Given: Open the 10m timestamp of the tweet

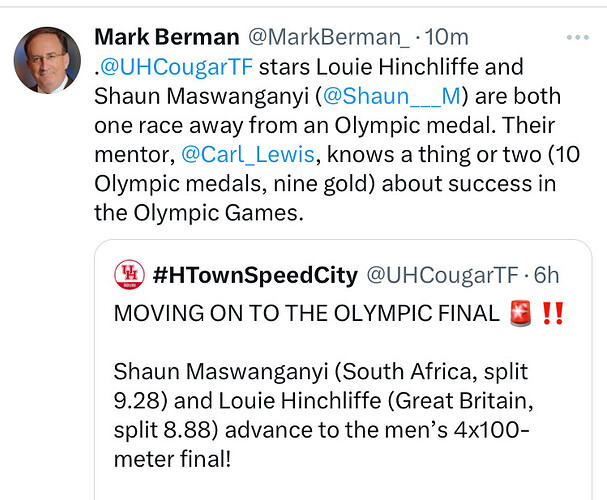Looking at the screenshot, I should (x=447, y=37).
